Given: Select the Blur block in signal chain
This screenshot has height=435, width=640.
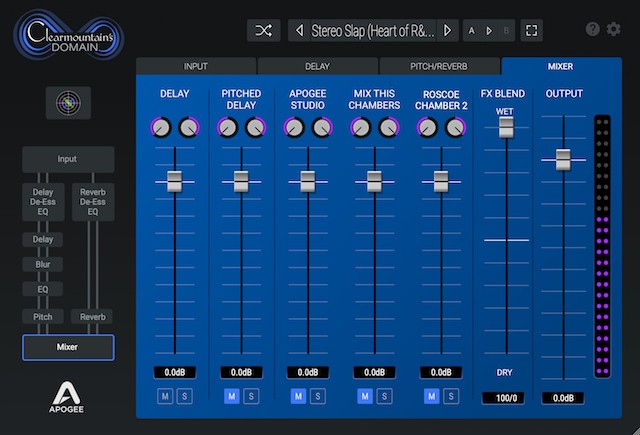Looking at the screenshot, I should point(43,264).
